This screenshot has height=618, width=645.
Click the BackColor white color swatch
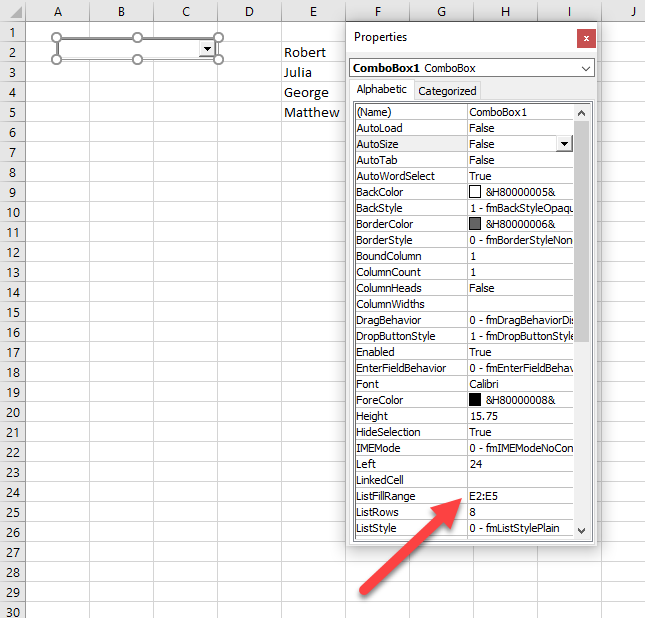coord(475,192)
